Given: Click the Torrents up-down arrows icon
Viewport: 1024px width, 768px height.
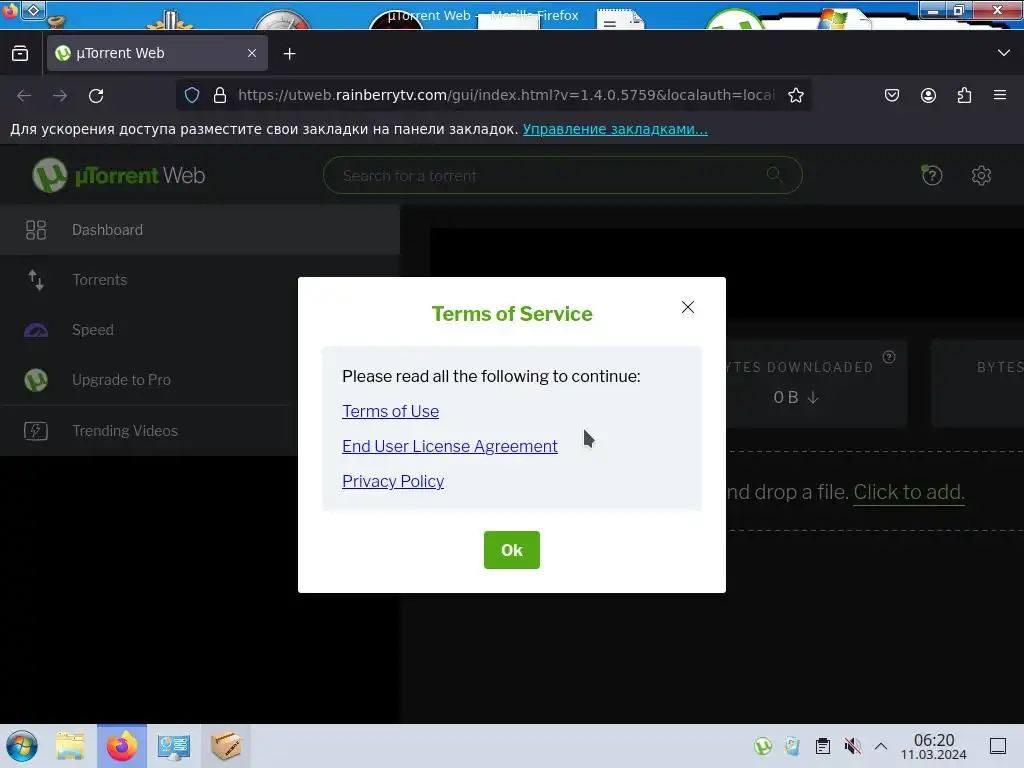Looking at the screenshot, I should (x=36, y=280).
